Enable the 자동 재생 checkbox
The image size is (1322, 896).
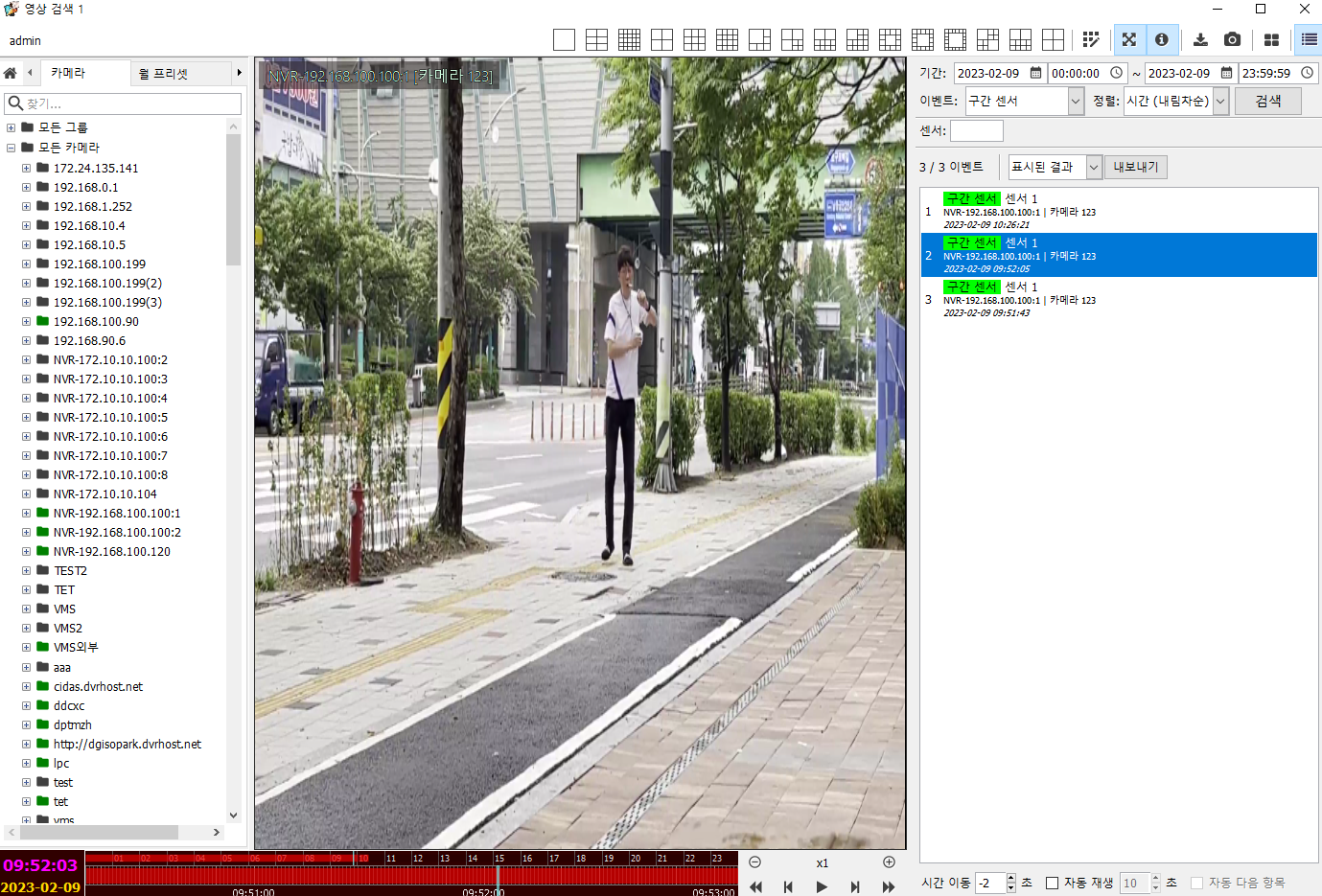(x=1052, y=883)
